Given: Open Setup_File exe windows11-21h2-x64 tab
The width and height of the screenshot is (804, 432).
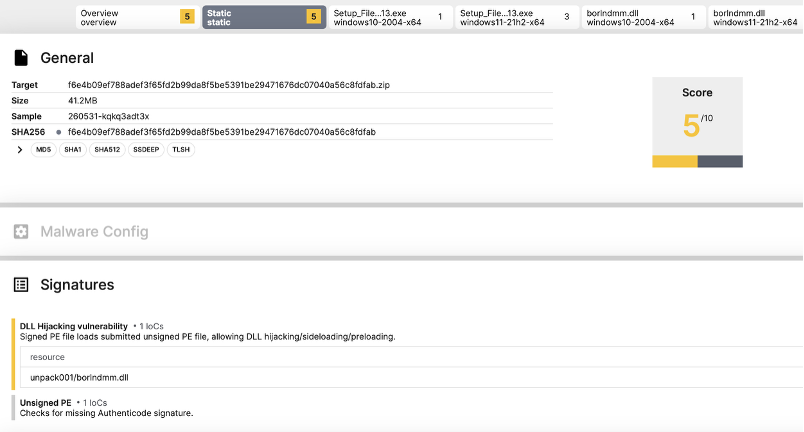Looking at the screenshot, I should [517, 17].
